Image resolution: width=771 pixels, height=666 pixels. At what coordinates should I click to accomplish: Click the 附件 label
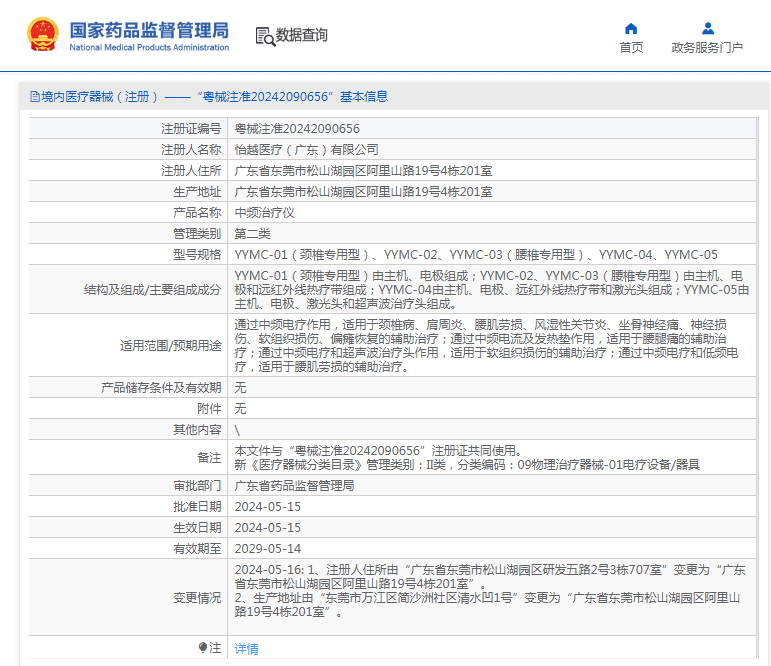point(209,409)
